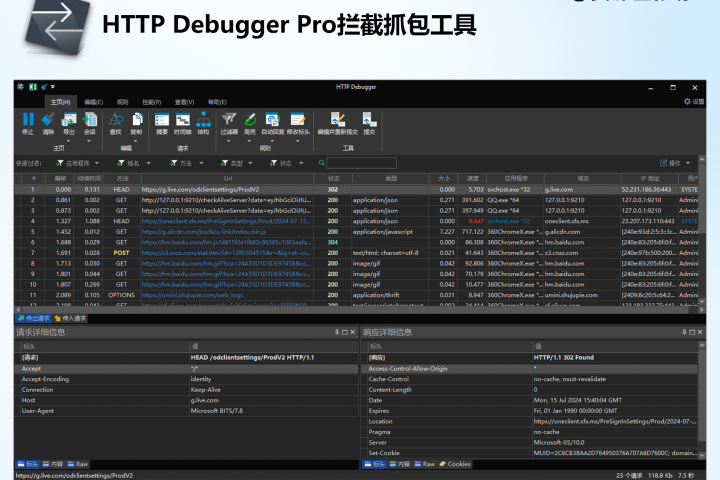Expand the 状态 (Status) quick filter dropdown

[284, 162]
